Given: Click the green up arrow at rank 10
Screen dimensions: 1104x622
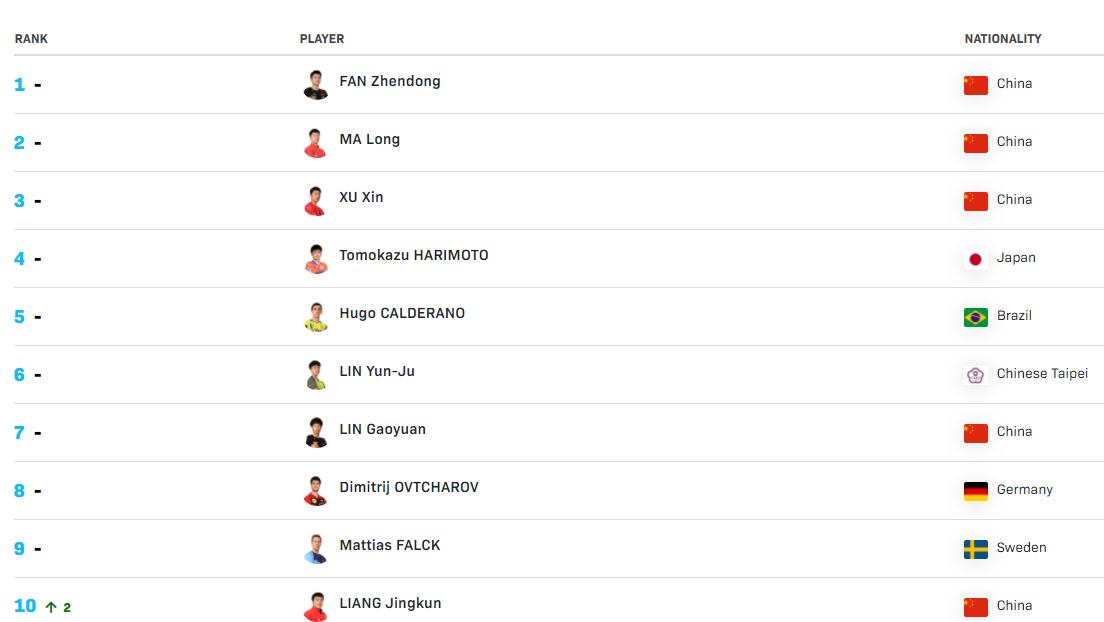Looking at the screenshot, I should tap(51, 607).
